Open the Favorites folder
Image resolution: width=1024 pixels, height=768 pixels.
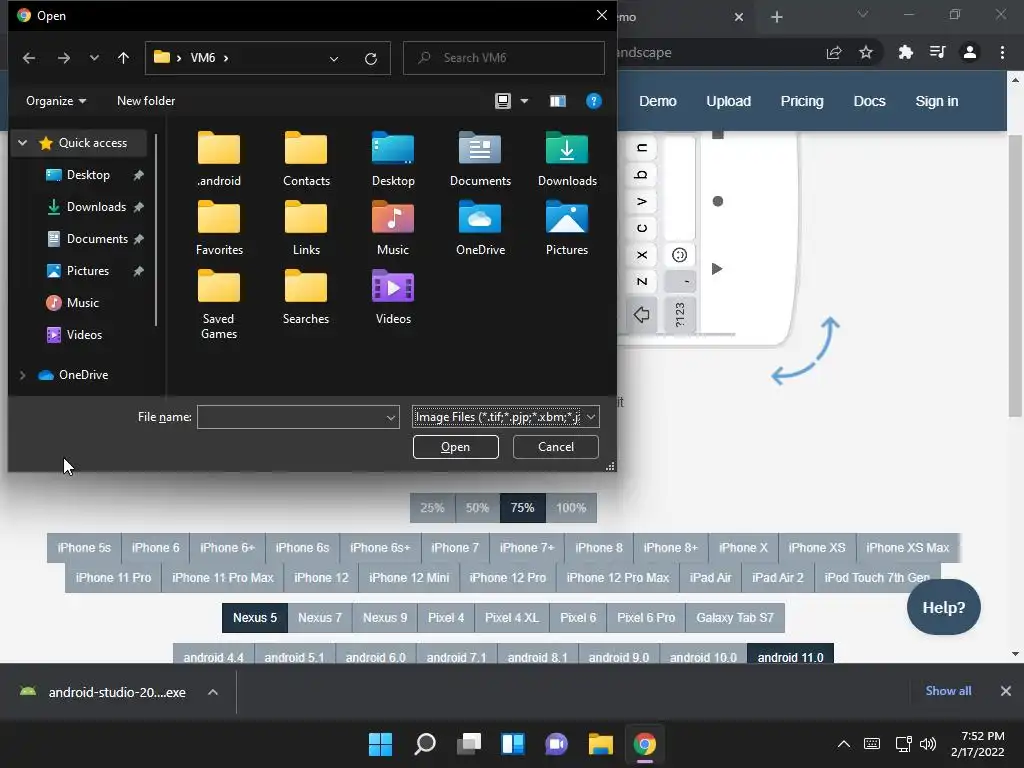[x=219, y=229]
